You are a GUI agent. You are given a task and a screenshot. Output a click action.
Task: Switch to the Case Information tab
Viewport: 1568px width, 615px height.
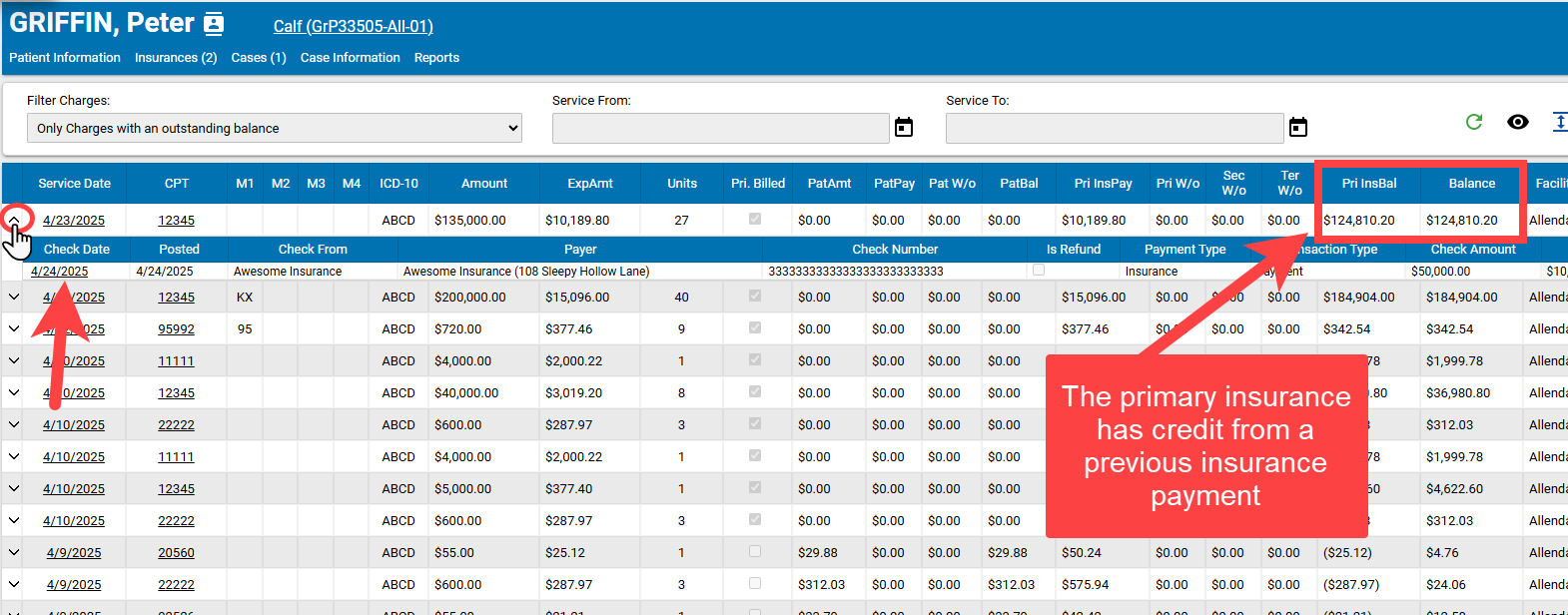click(x=350, y=58)
